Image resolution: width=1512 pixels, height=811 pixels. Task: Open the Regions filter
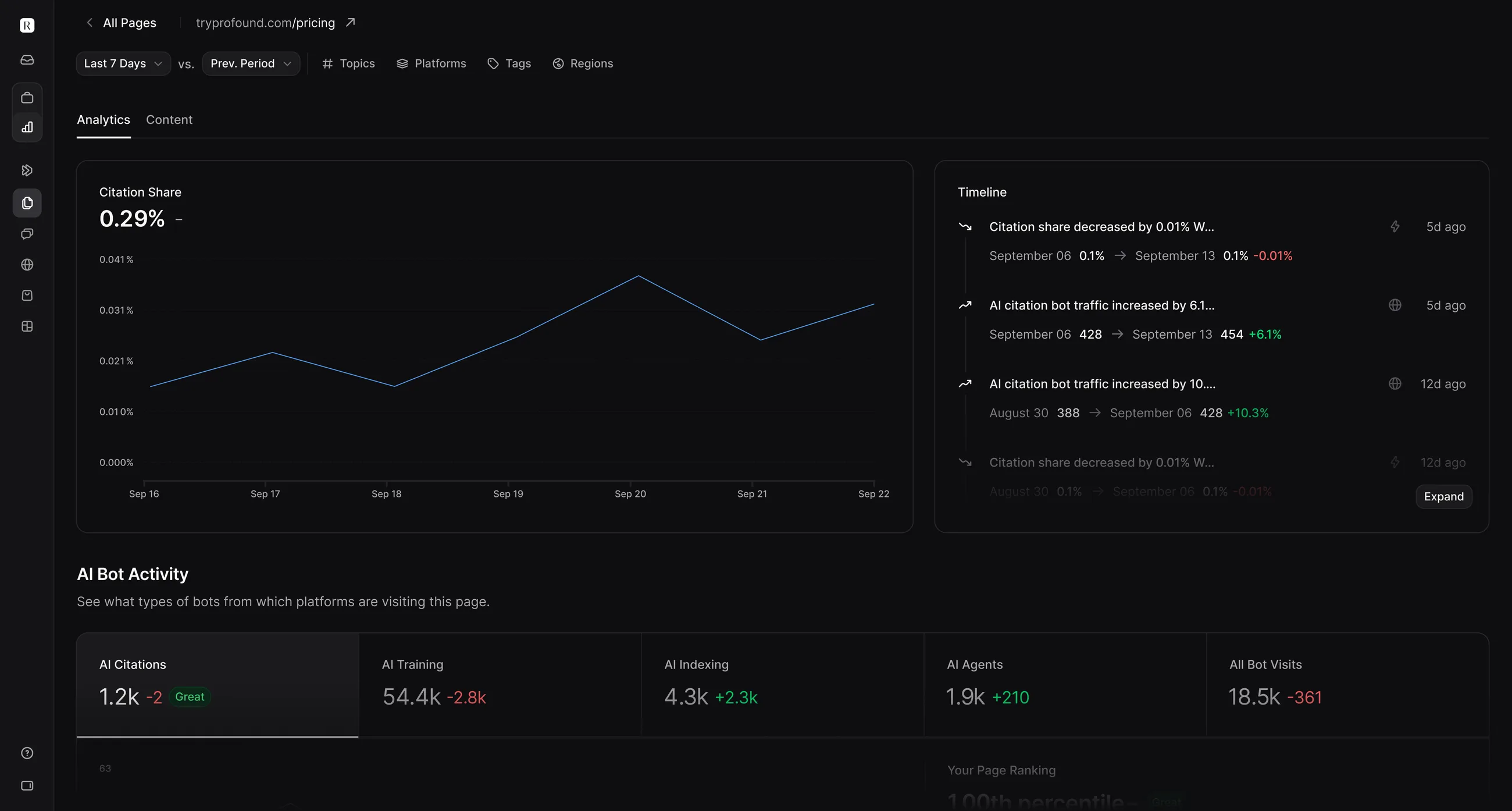[583, 63]
